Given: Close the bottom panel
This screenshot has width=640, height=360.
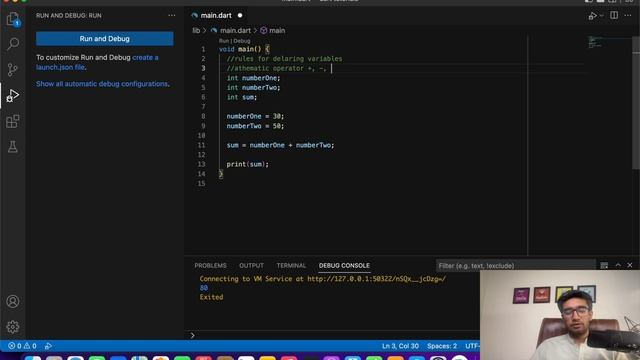Looking at the screenshot, I should tap(630, 265).
